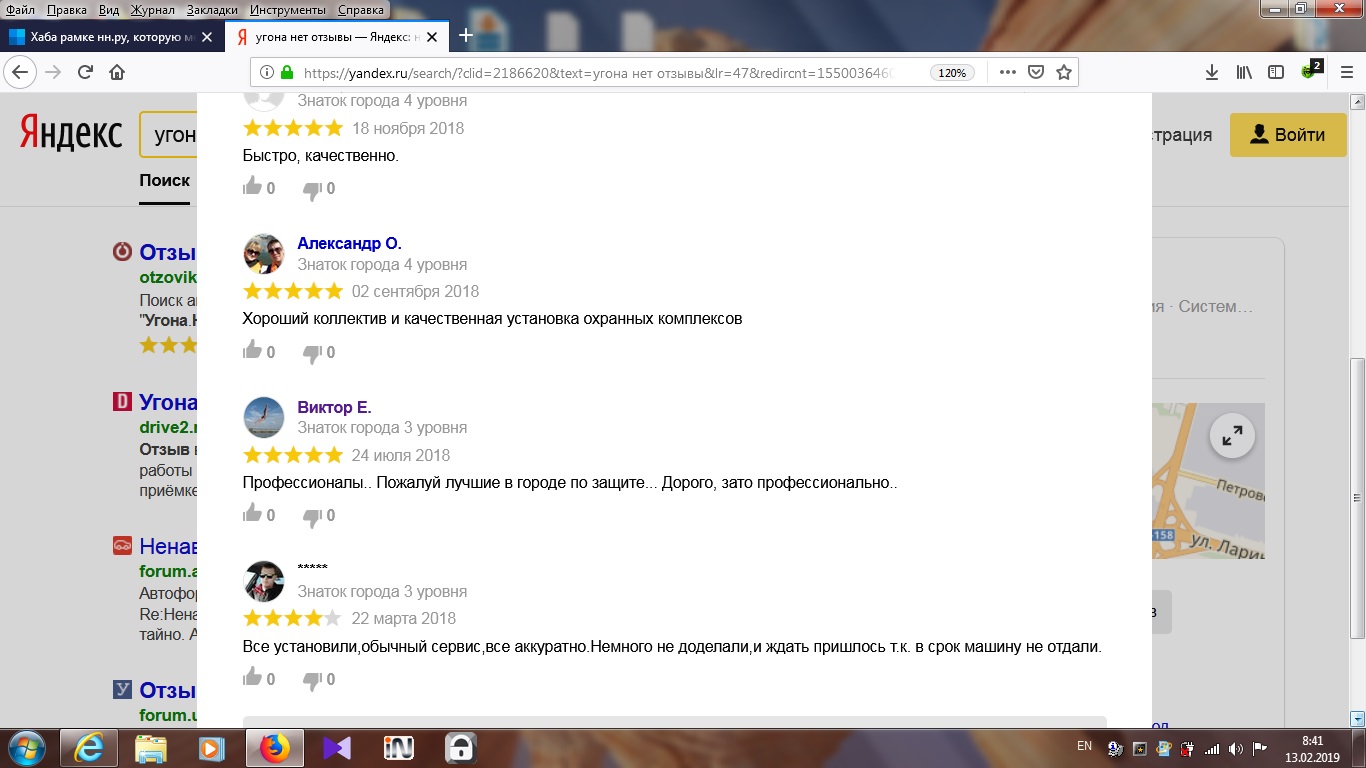This screenshot has height=768, width=1366.
Task: Click the back arrow in Firefox
Action: (21, 72)
